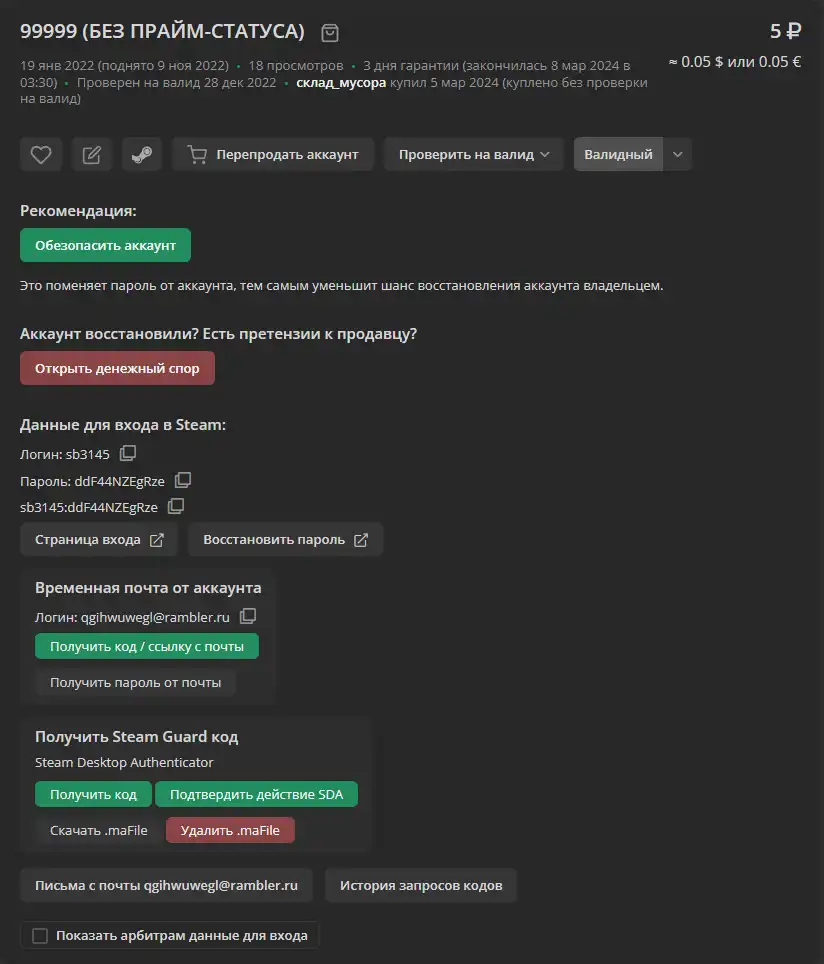Click the shopping bag icon beside the title

(x=330, y=33)
